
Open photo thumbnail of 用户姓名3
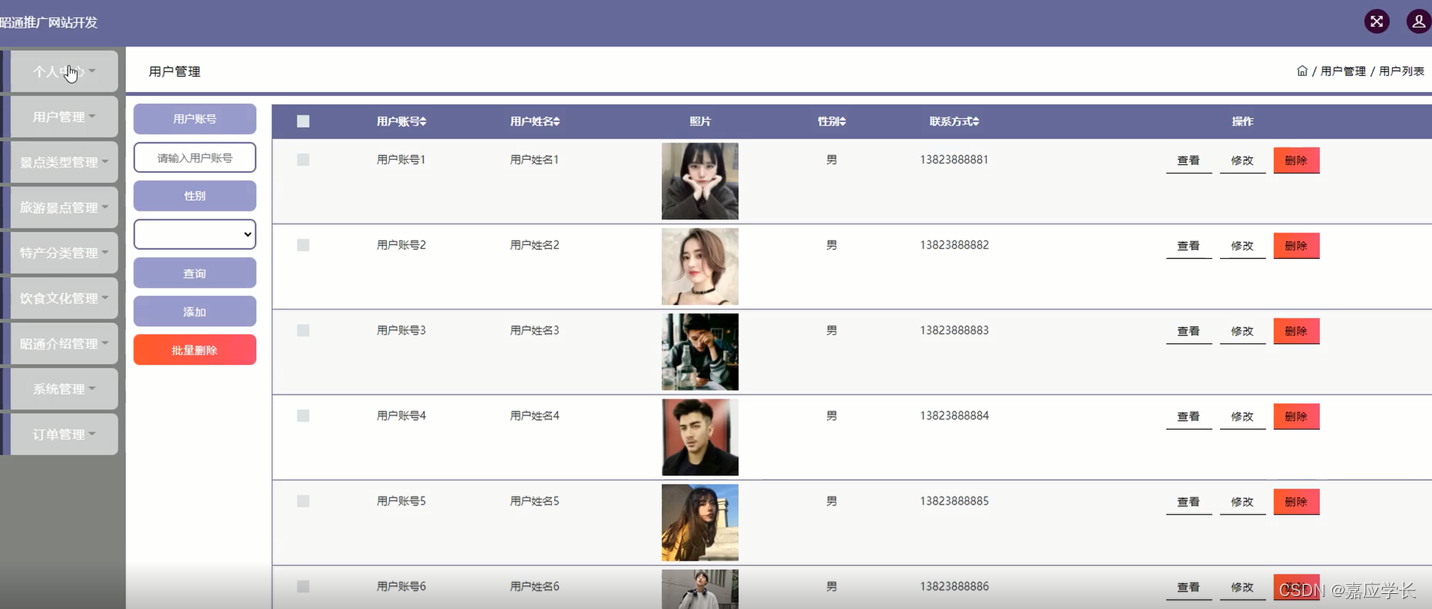click(x=700, y=352)
